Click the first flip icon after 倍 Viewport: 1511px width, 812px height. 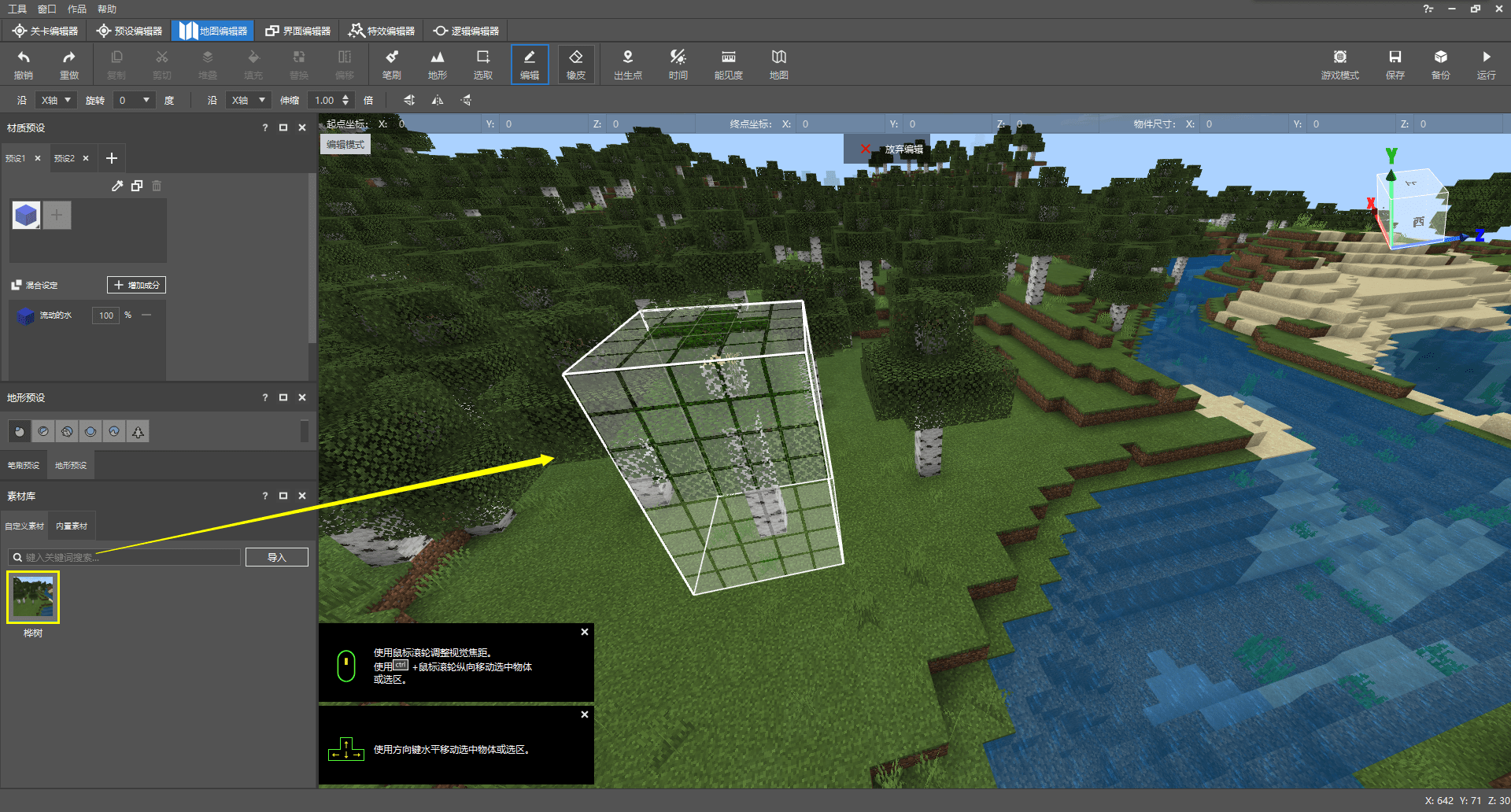409,100
